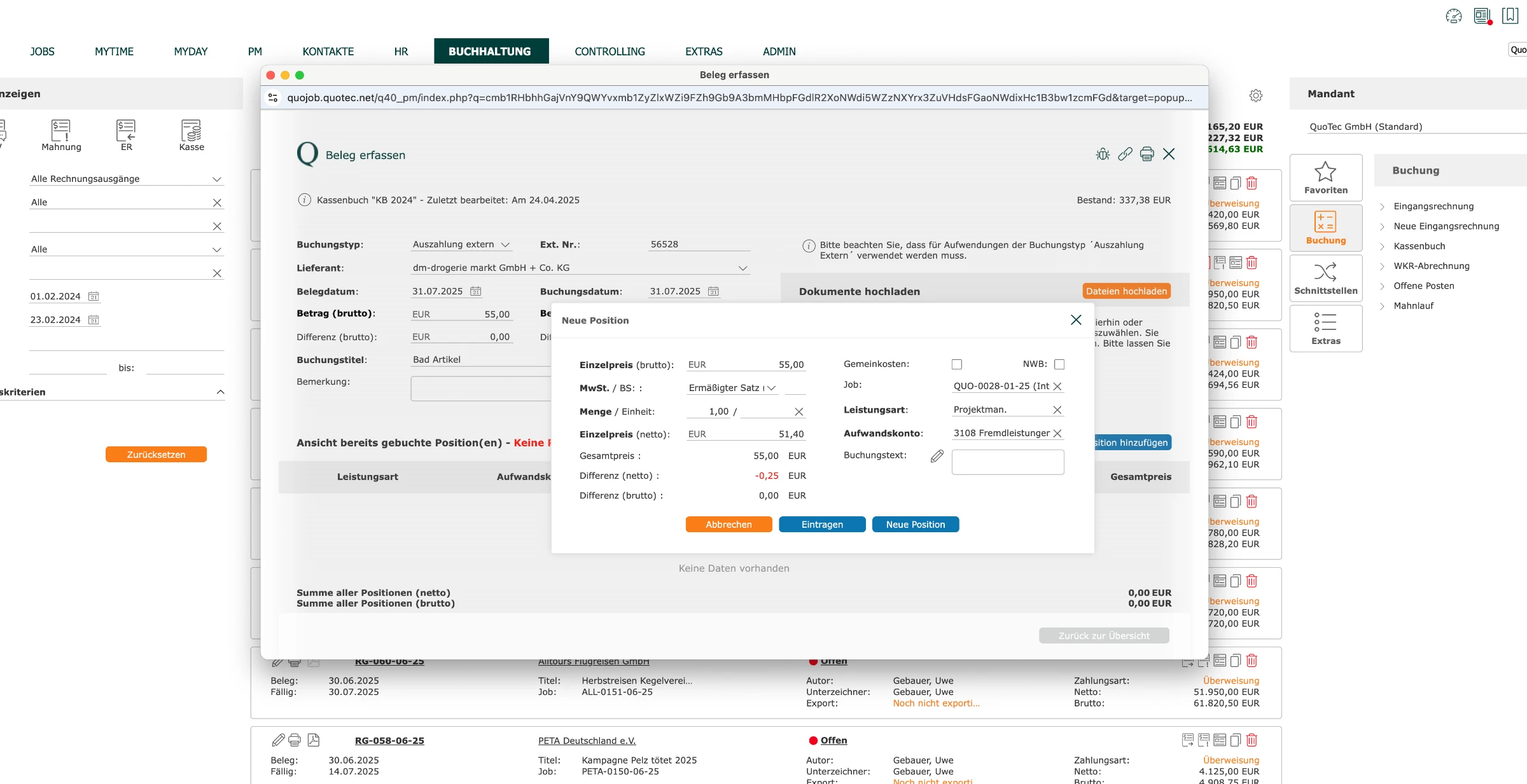Viewport: 1527px width, 784px height.
Task: Open the Belegdatum calendar picker
Action: [x=475, y=291]
